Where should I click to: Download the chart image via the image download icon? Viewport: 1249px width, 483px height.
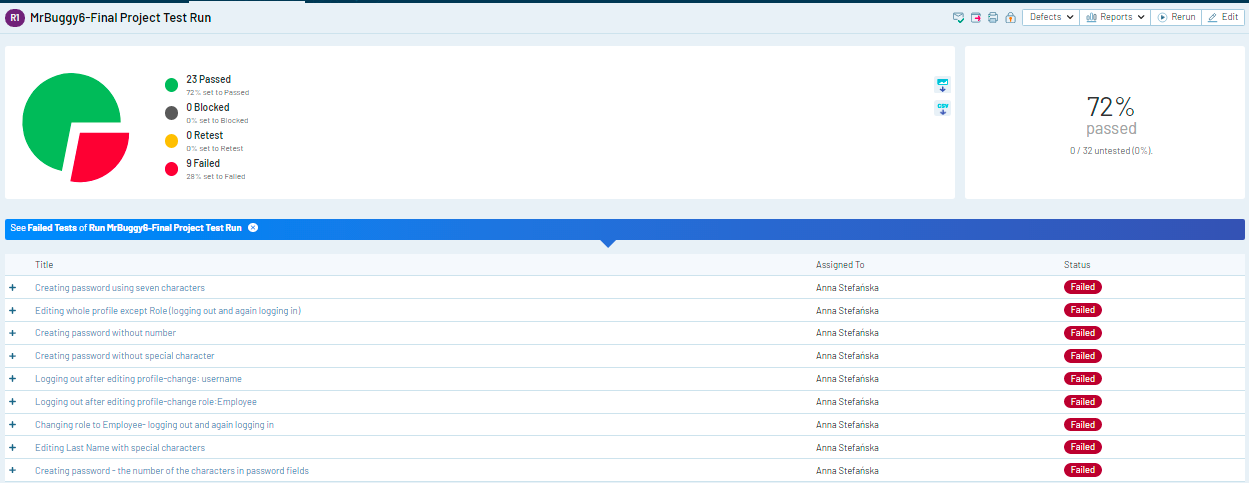(x=942, y=84)
